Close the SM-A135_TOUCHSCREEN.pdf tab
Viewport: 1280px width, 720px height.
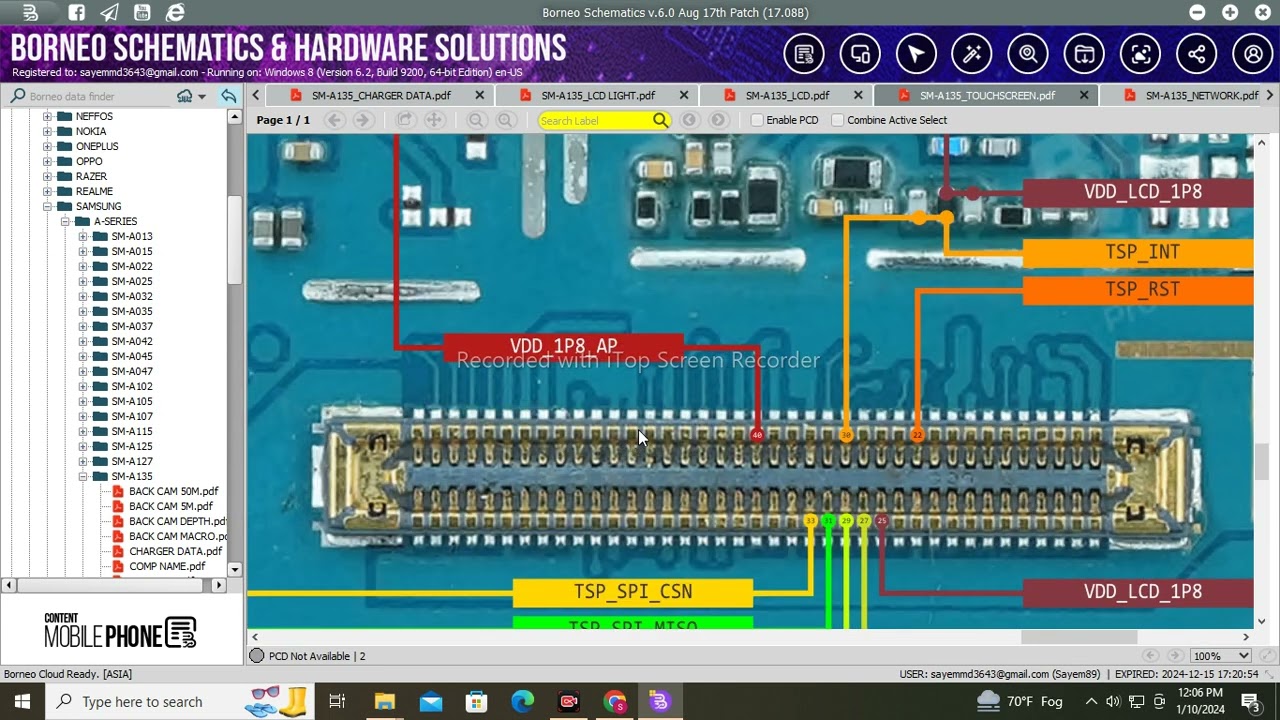[1084, 95]
